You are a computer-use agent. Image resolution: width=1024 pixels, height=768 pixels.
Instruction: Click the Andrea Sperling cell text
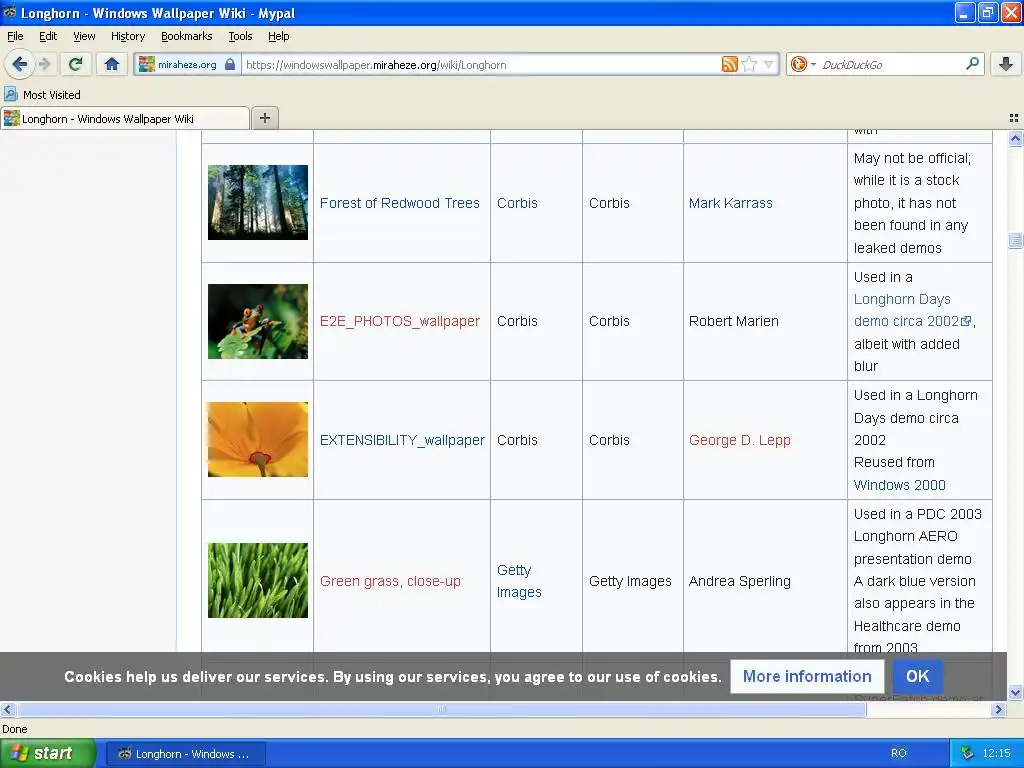click(739, 581)
